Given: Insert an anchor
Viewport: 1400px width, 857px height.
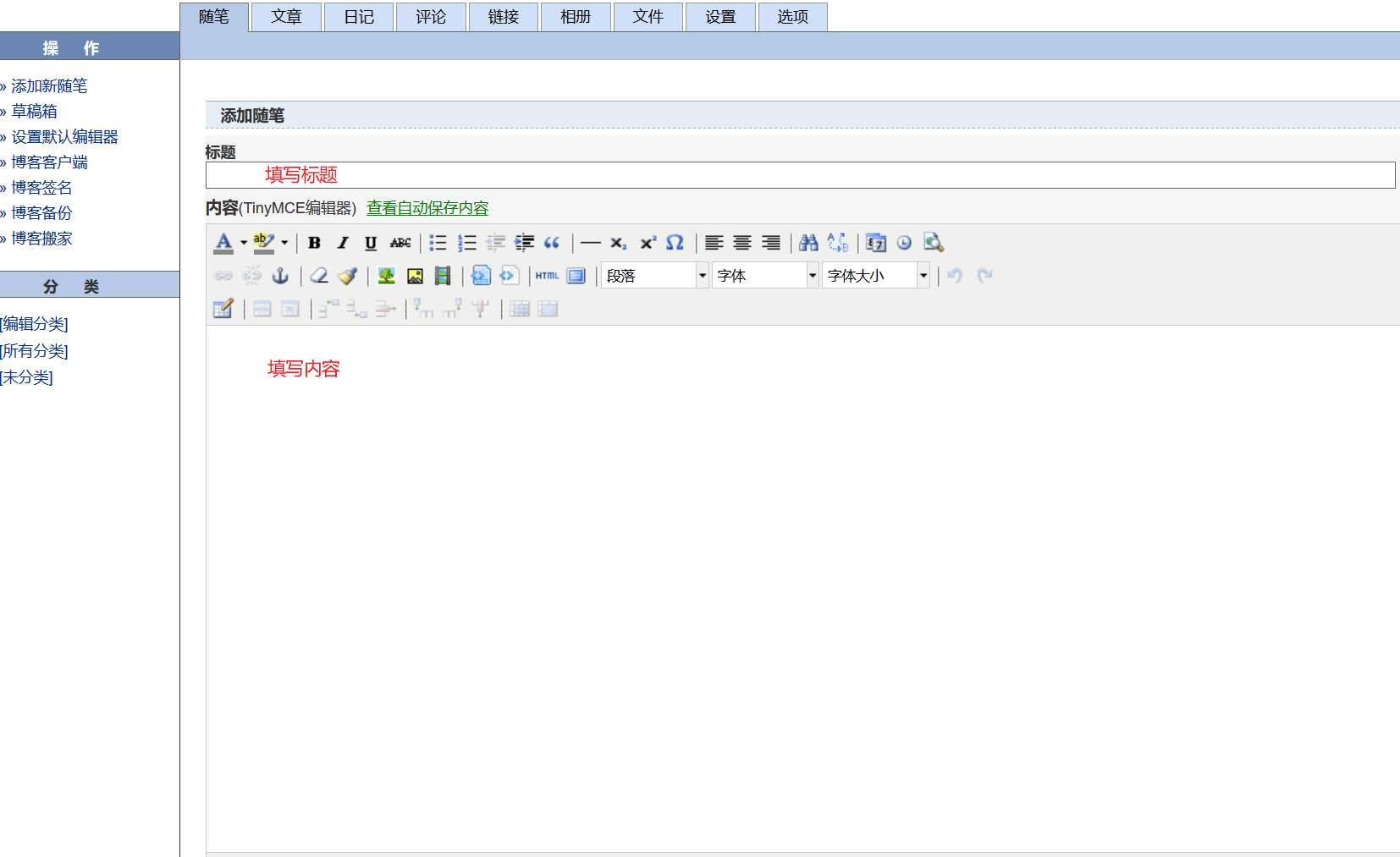Looking at the screenshot, I should (x=280, y=276).
